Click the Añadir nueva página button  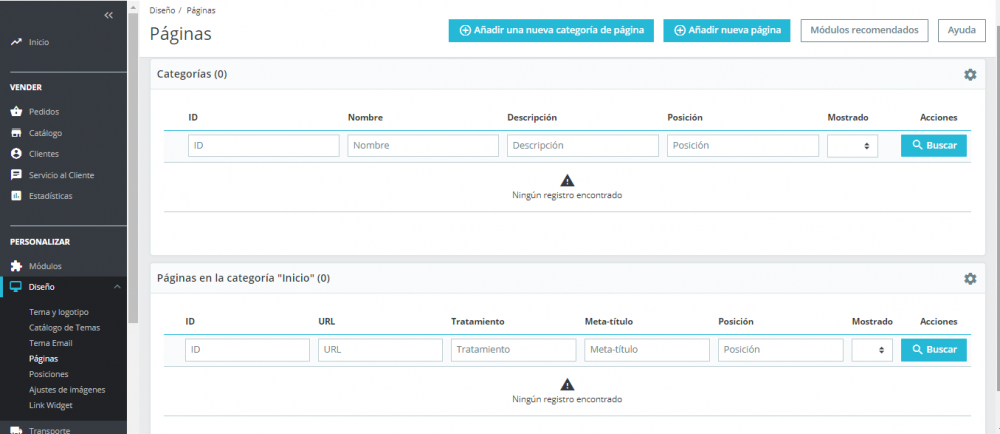tap(727, 31)
